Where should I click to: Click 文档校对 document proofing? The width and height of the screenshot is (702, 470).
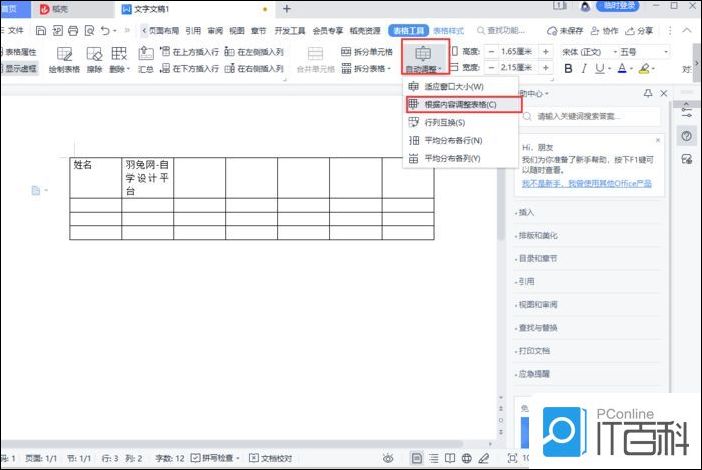pos(271,458)
